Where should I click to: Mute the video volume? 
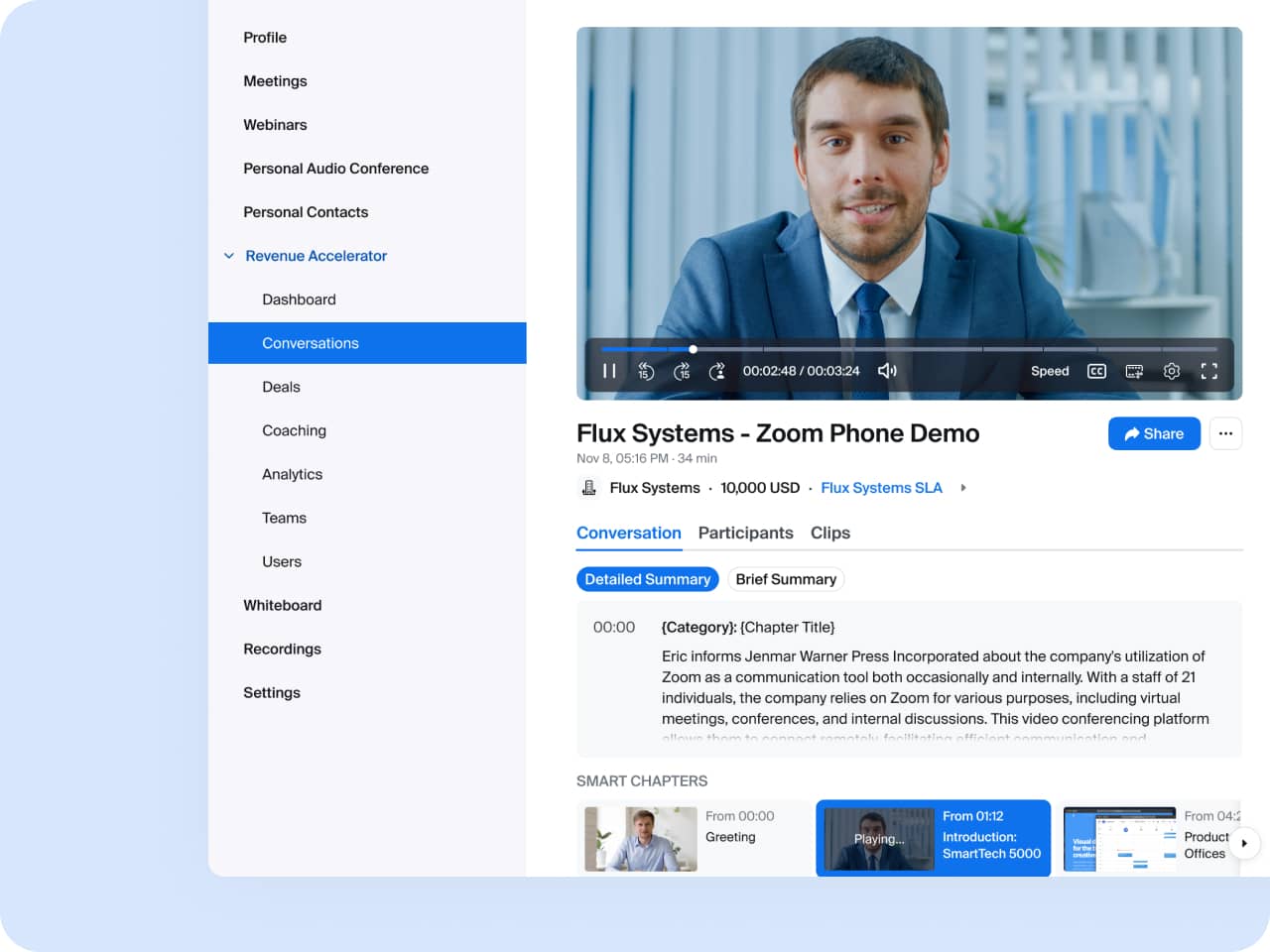[x=887, y=371]
